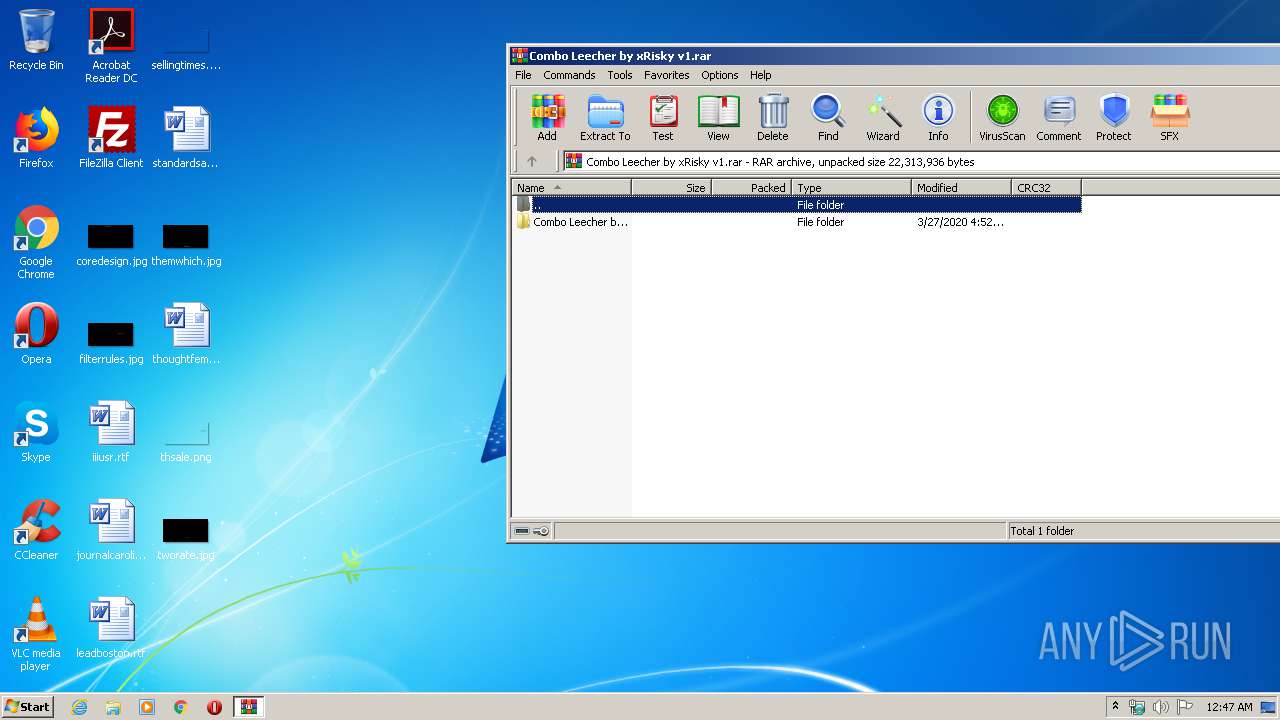Select the sellingtimes desktop file

point(186,50)
